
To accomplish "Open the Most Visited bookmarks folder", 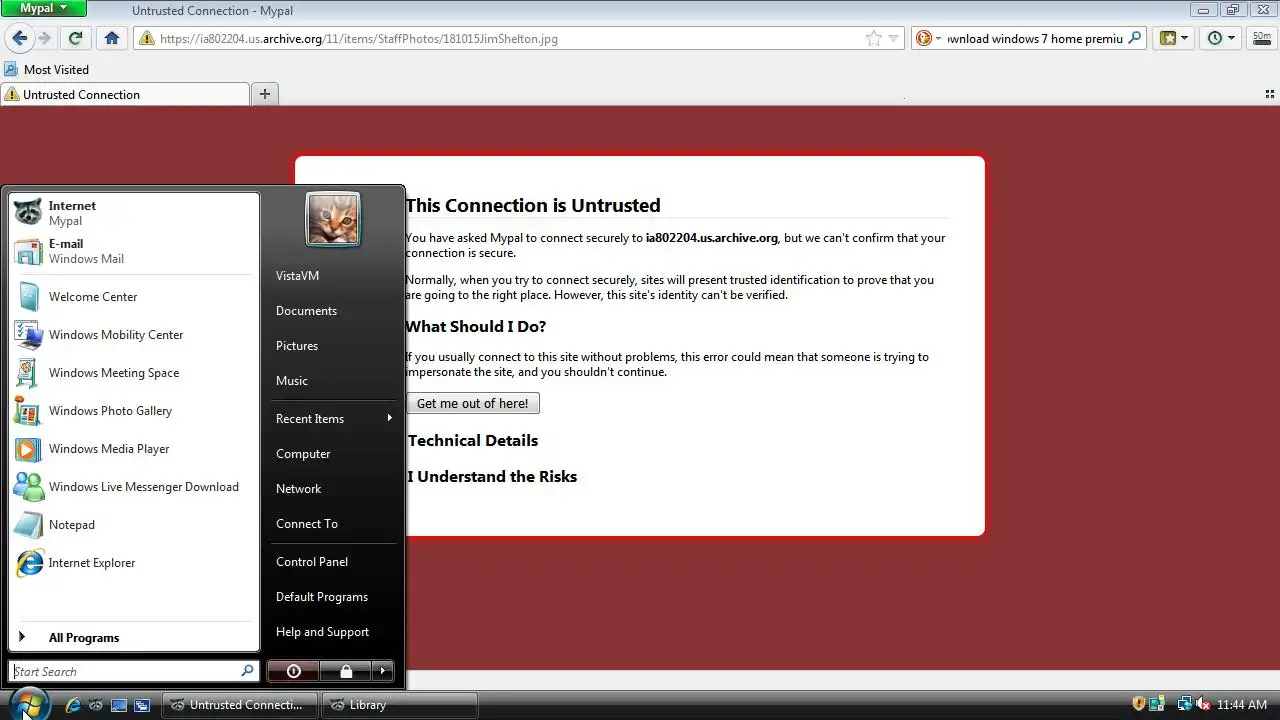I will [47, 69].
